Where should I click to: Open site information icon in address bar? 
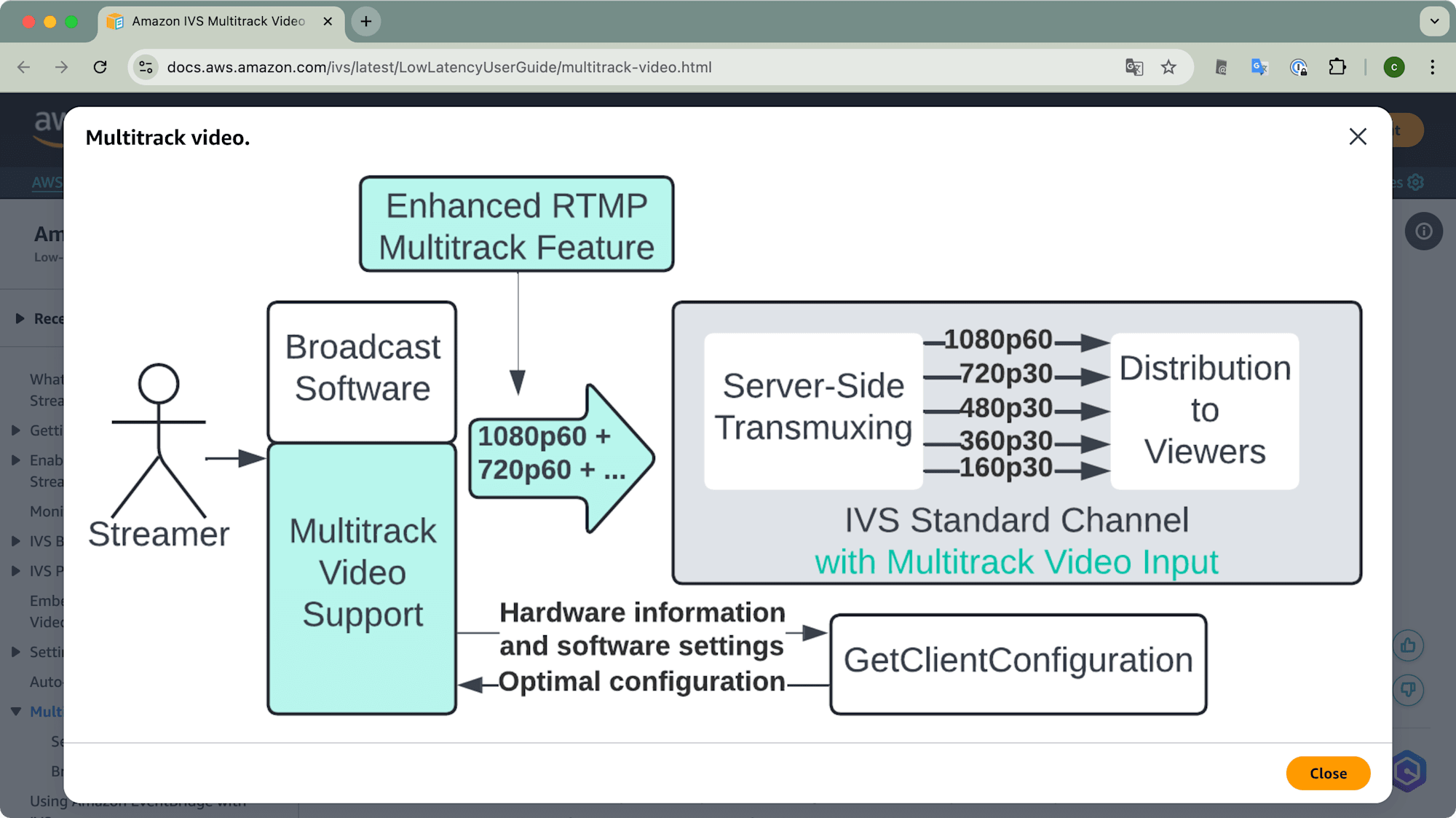pos(146,67)
